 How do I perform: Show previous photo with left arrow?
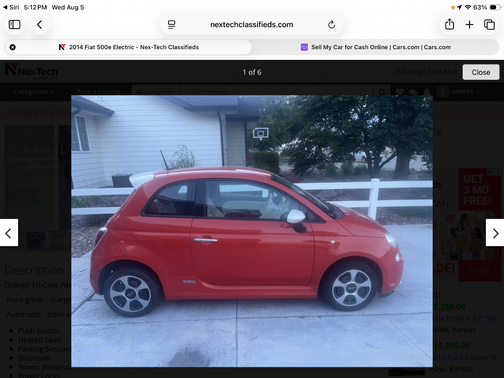click(9, 233)
